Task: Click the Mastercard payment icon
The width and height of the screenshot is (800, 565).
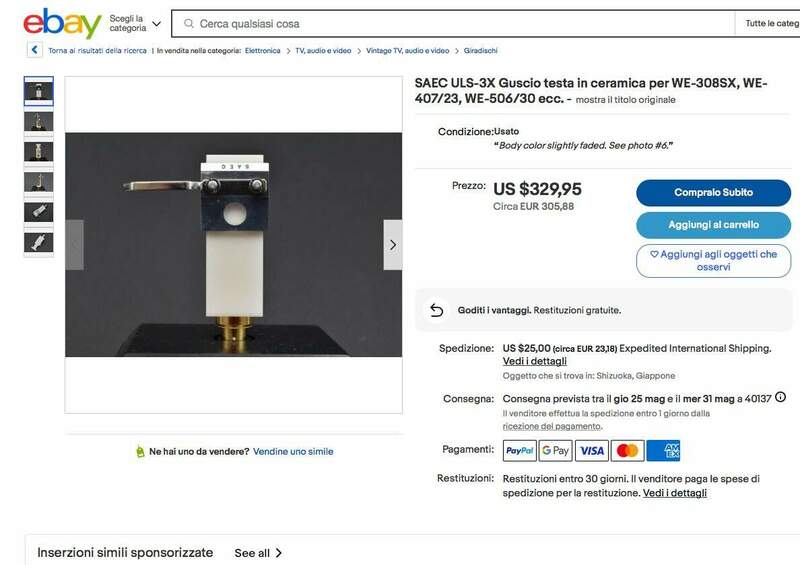Action: click(628, 451)
